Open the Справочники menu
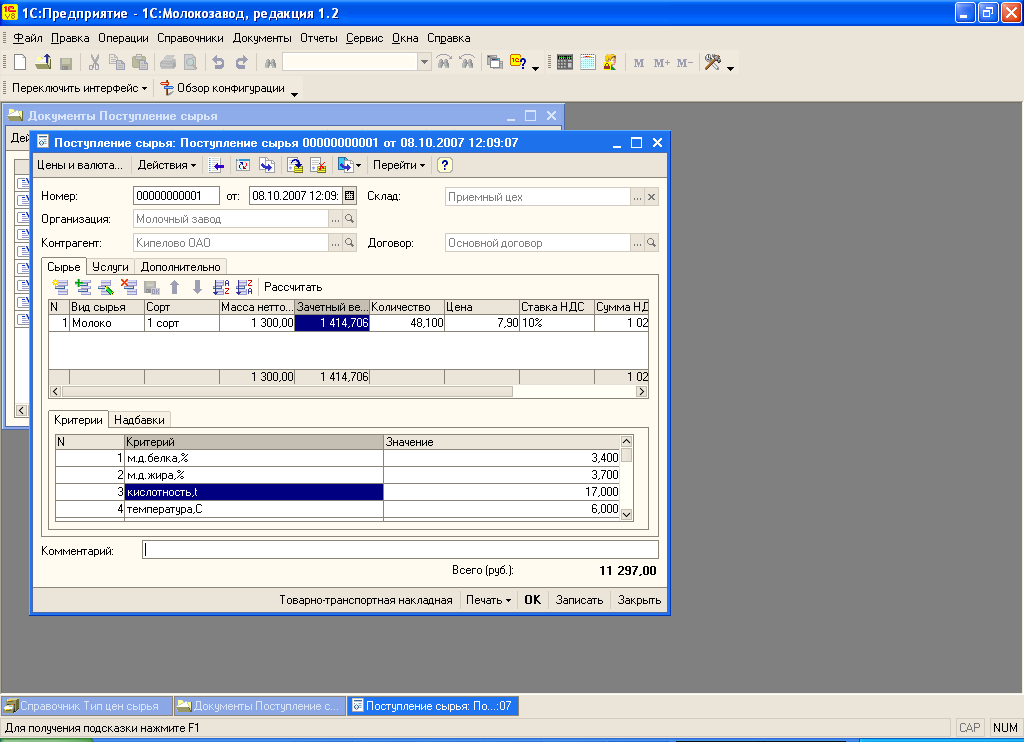Viewport: 1024px width, 742px height. click(190, 38)
